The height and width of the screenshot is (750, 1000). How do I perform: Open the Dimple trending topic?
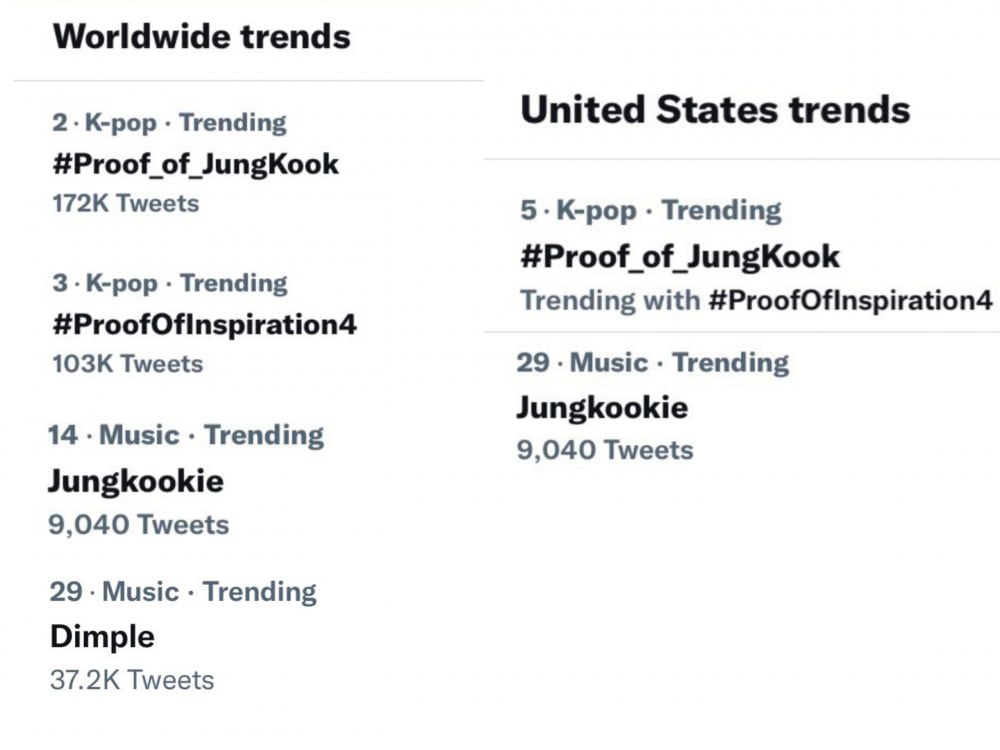point(102,637)
